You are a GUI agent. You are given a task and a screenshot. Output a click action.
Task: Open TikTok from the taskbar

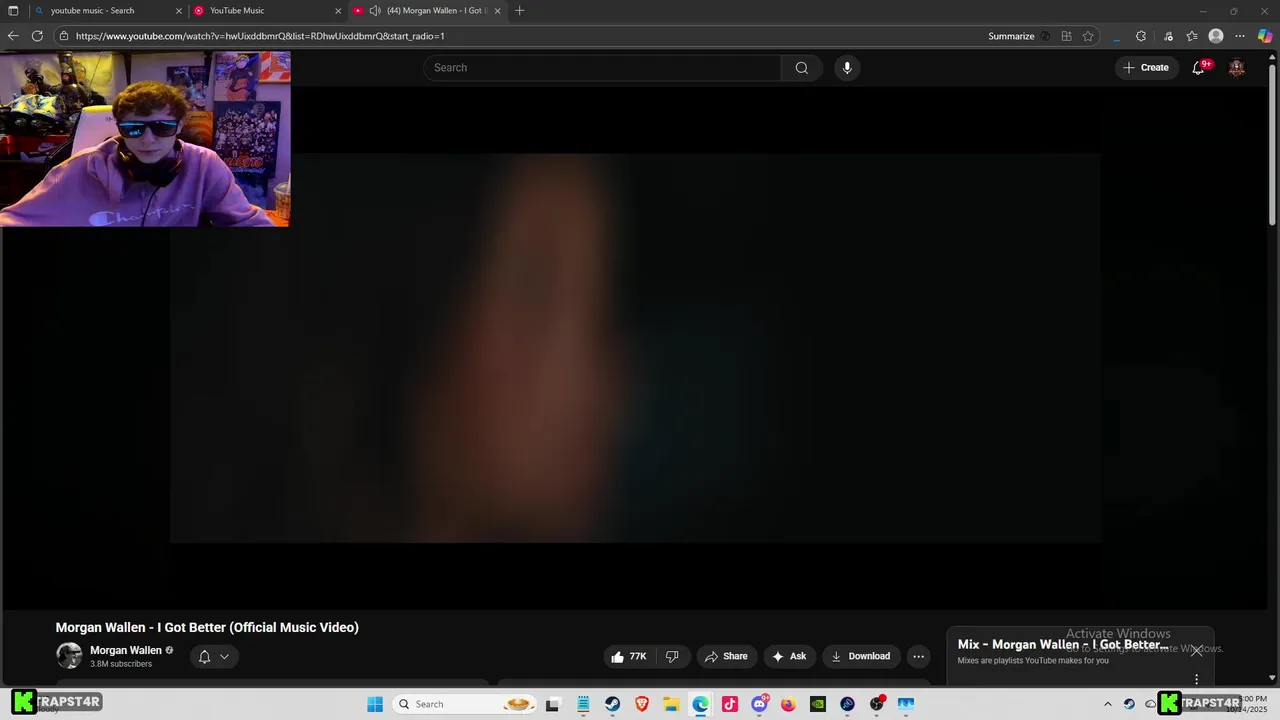730,704
